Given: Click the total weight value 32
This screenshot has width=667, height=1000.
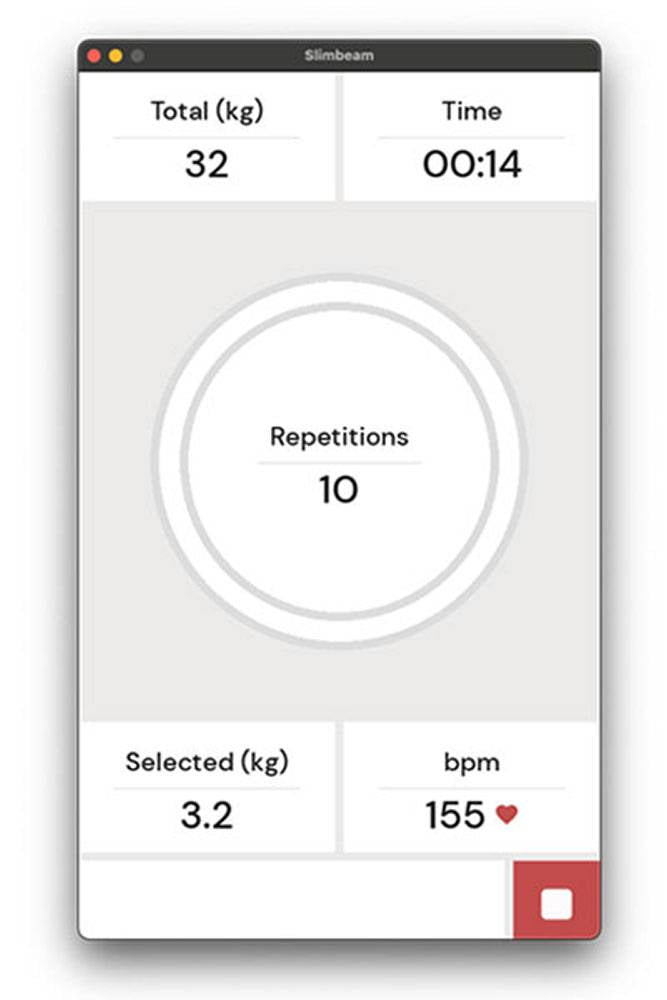Looking at the screenshot, I should (206, 164).
